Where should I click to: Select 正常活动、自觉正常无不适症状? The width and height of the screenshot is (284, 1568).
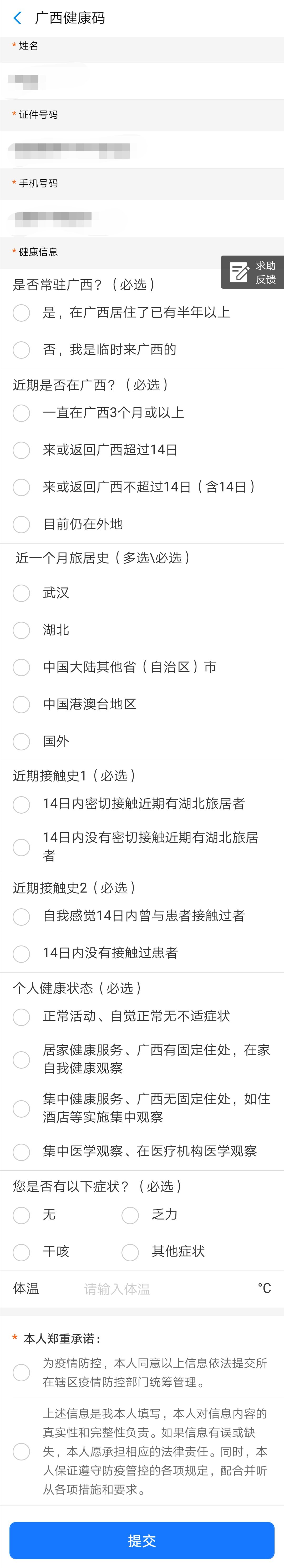21,1017
